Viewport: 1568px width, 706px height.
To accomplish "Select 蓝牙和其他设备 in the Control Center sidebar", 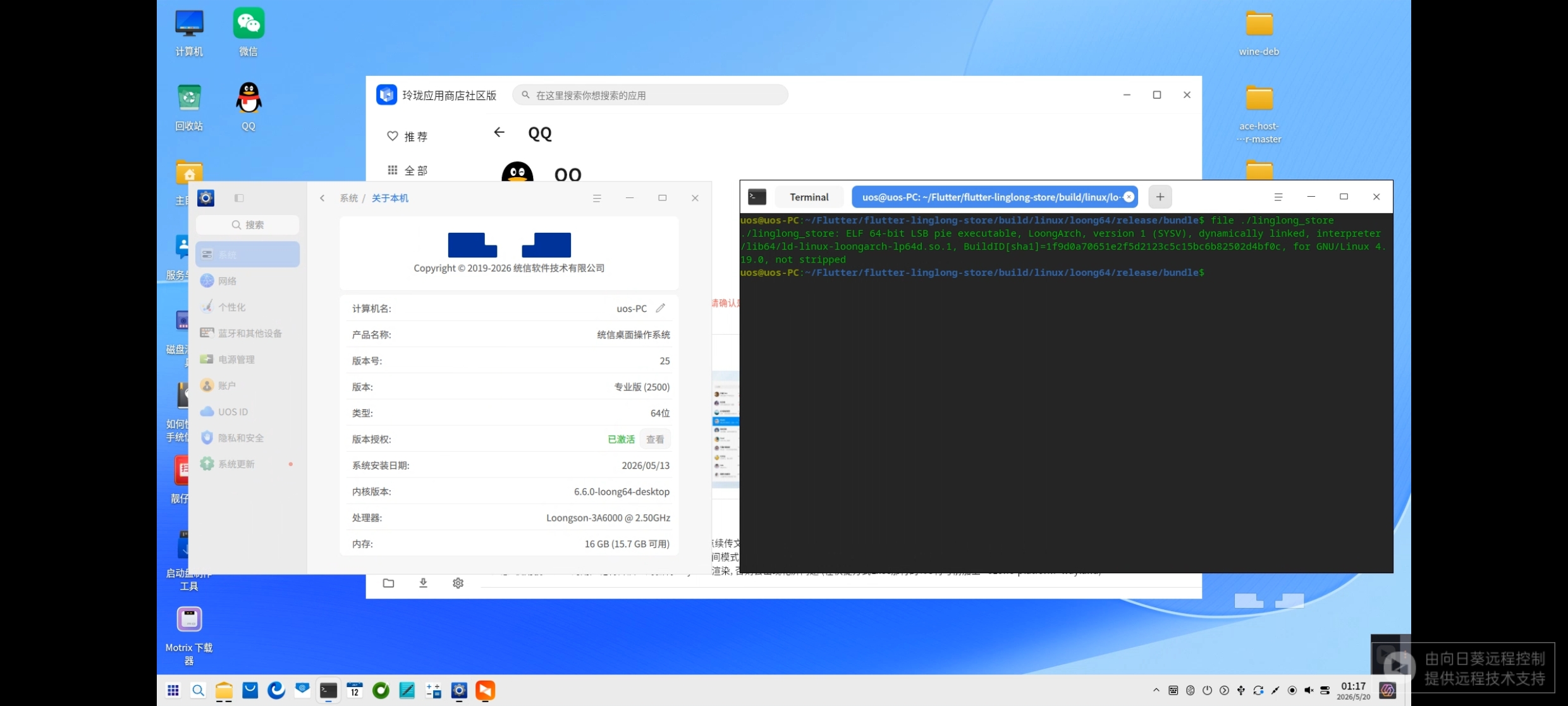I will [x=248, y=333].
